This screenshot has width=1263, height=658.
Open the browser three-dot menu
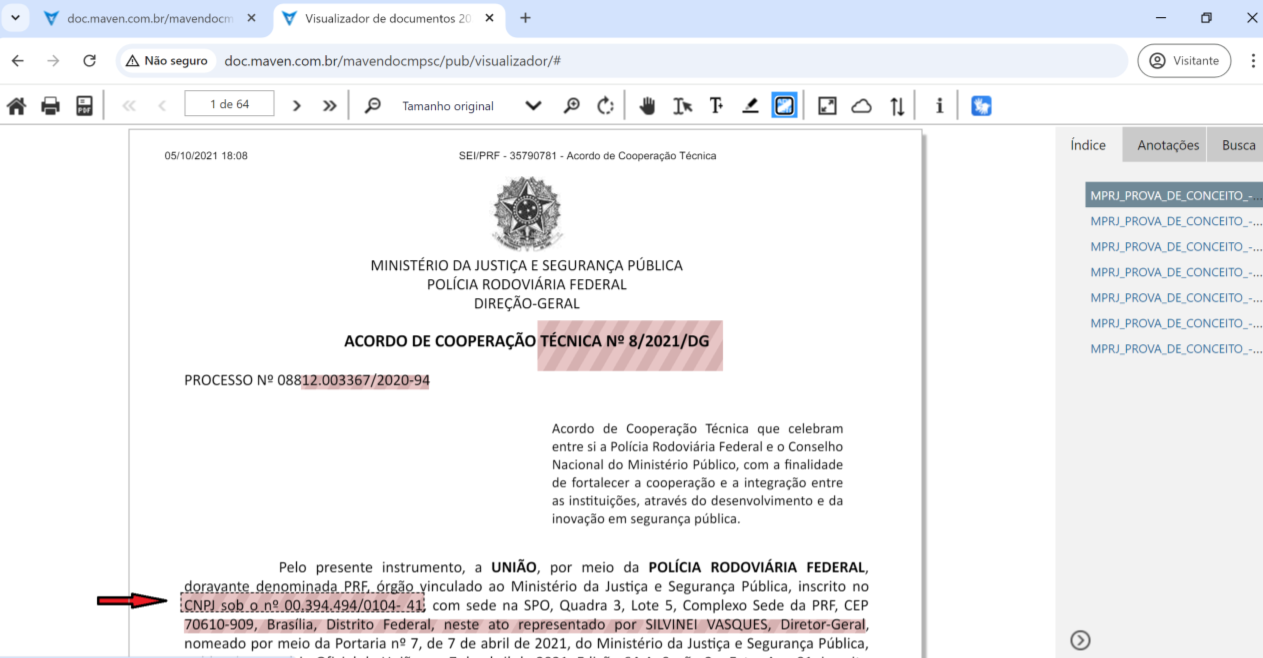coord(1252,61)
